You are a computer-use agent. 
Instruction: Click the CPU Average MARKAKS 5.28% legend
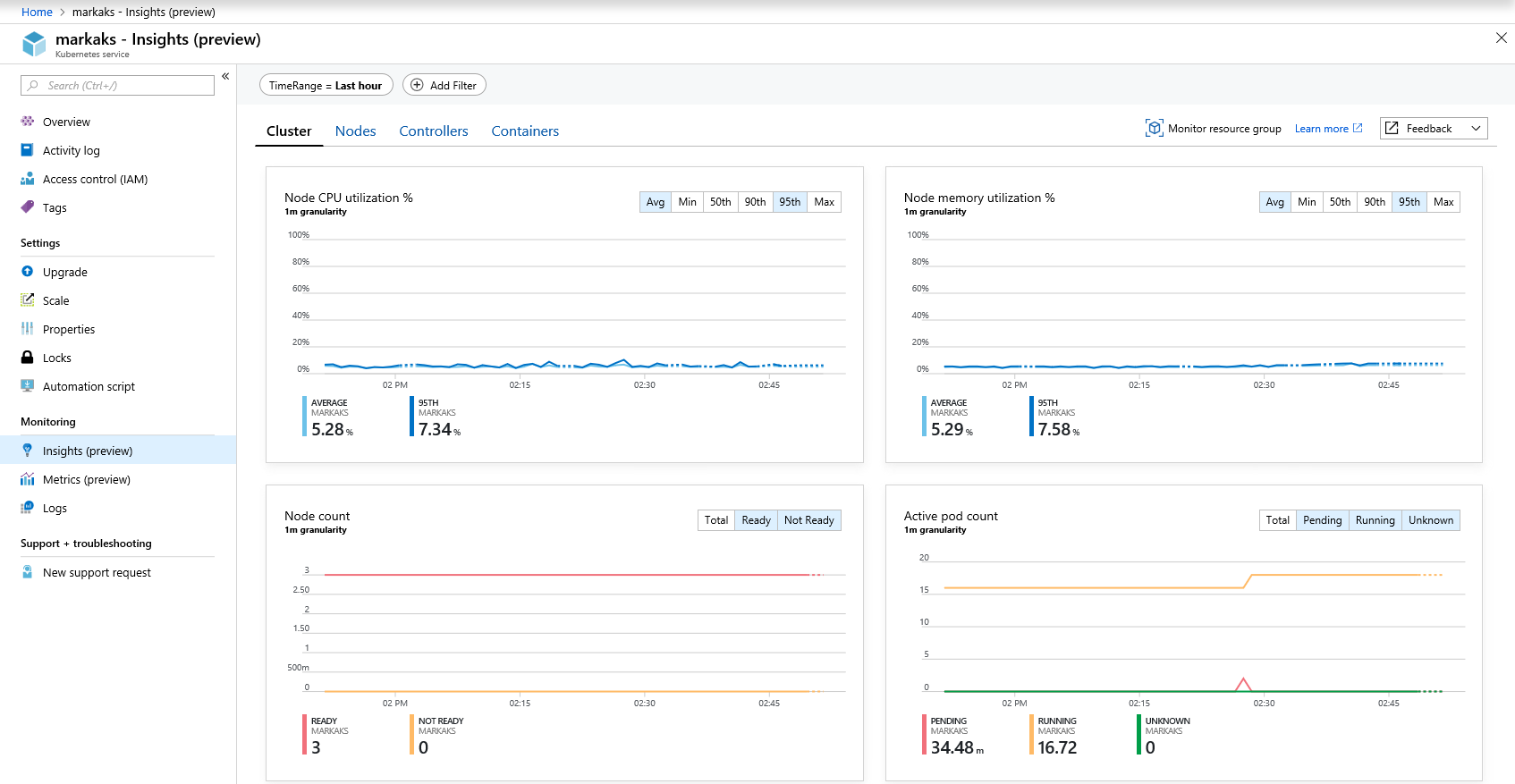[328, 417]
